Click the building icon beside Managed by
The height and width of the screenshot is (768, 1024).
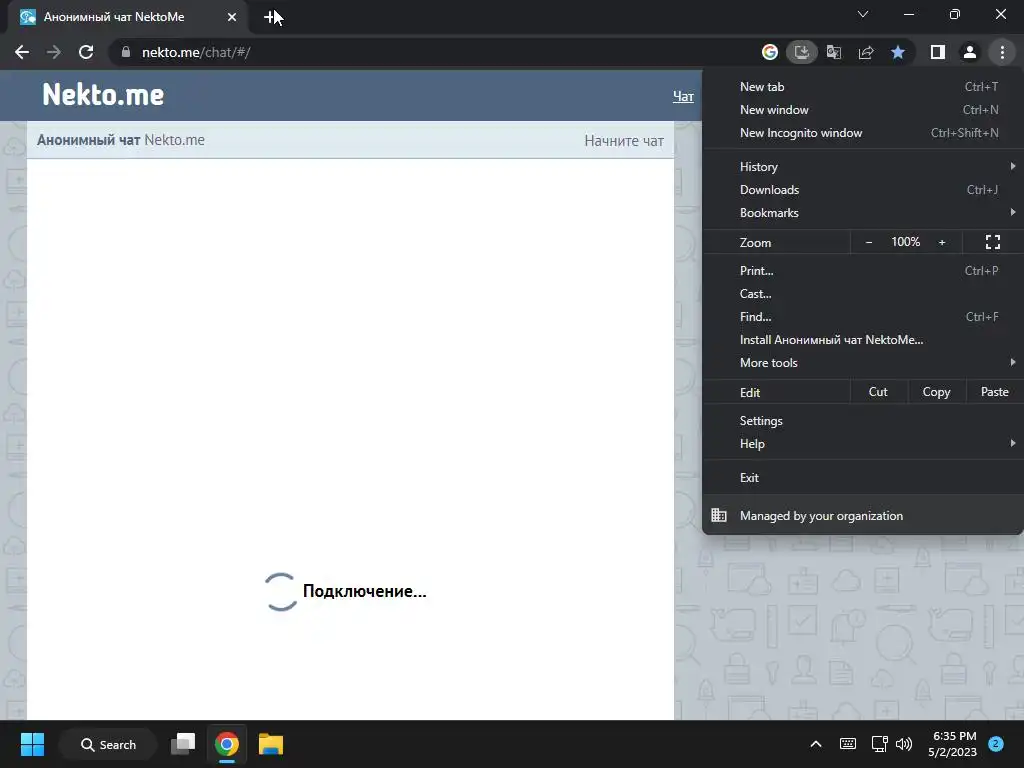(x=719, y=515)
